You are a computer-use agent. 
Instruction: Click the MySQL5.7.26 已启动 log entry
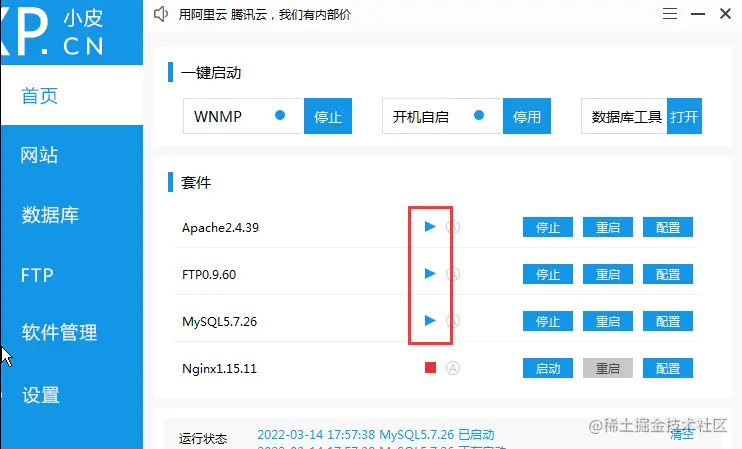coord(376,434)
